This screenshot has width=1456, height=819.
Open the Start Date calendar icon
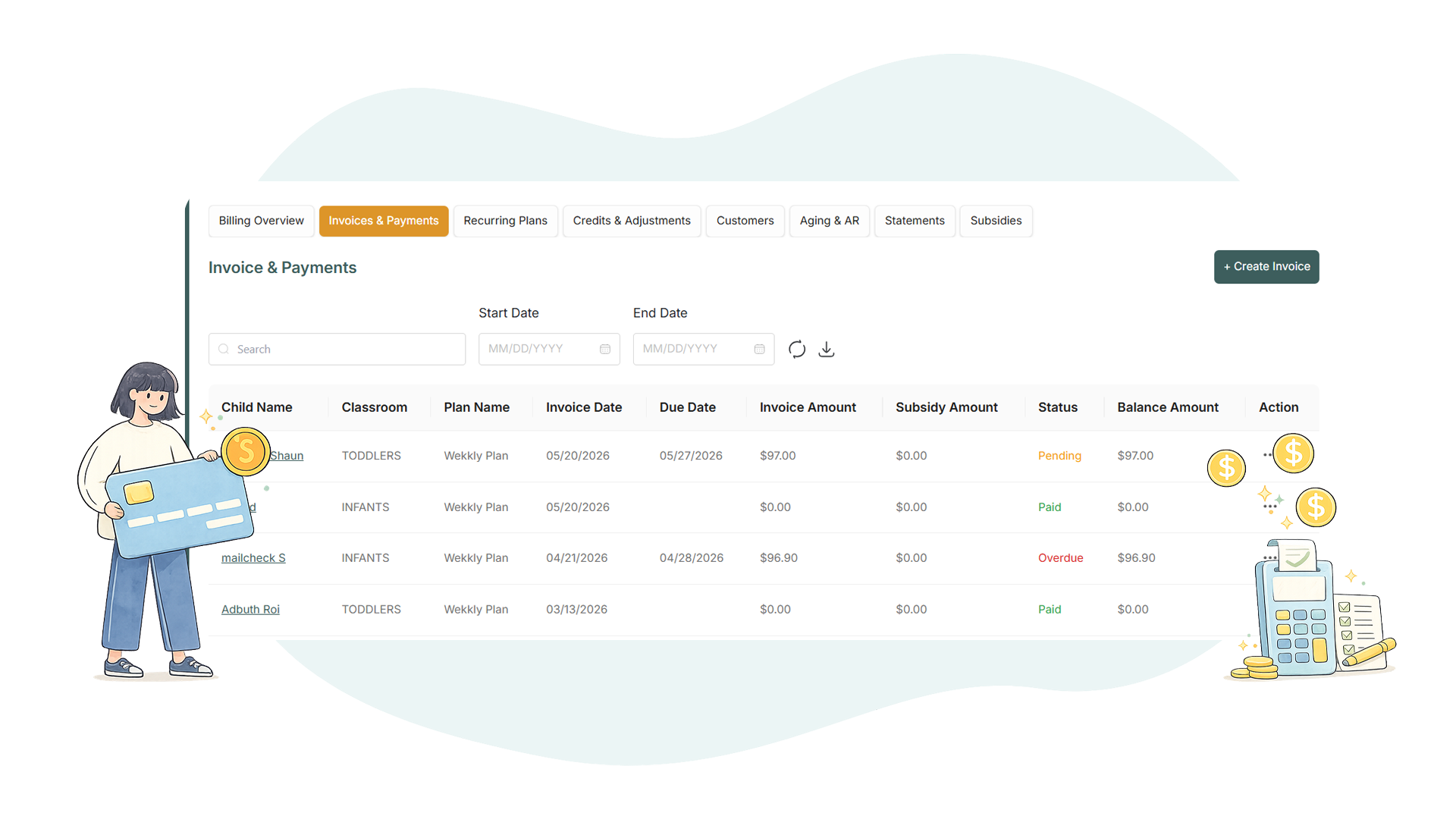[x=605, y=349]
